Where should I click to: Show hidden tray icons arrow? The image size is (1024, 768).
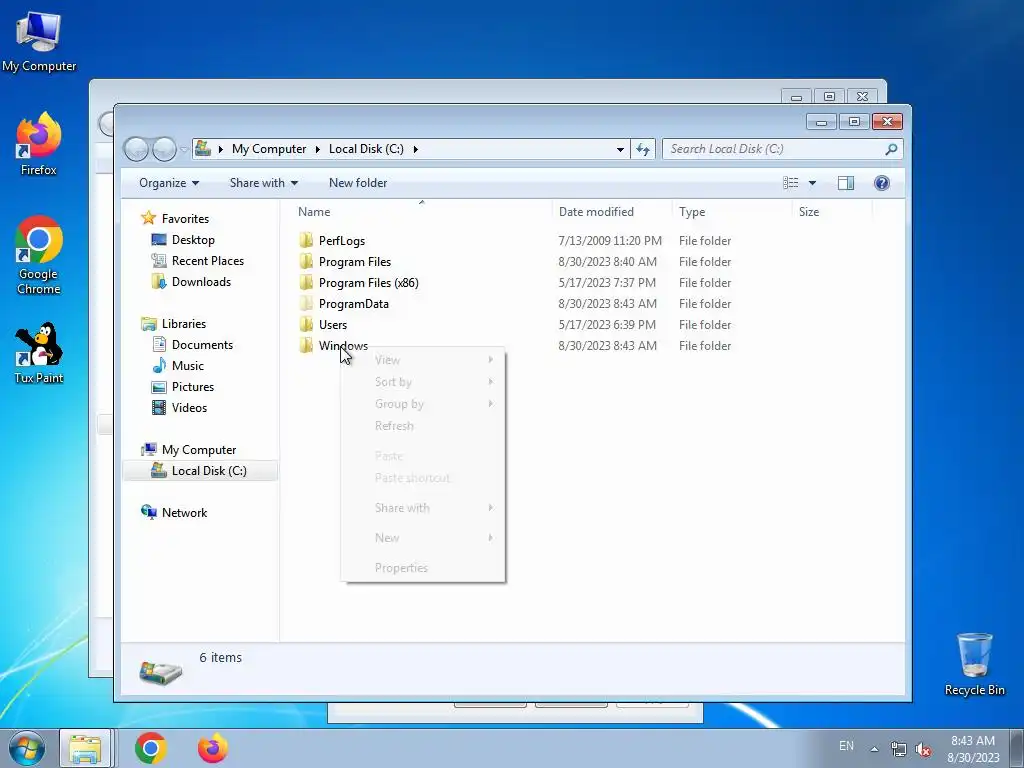(874, 749)
